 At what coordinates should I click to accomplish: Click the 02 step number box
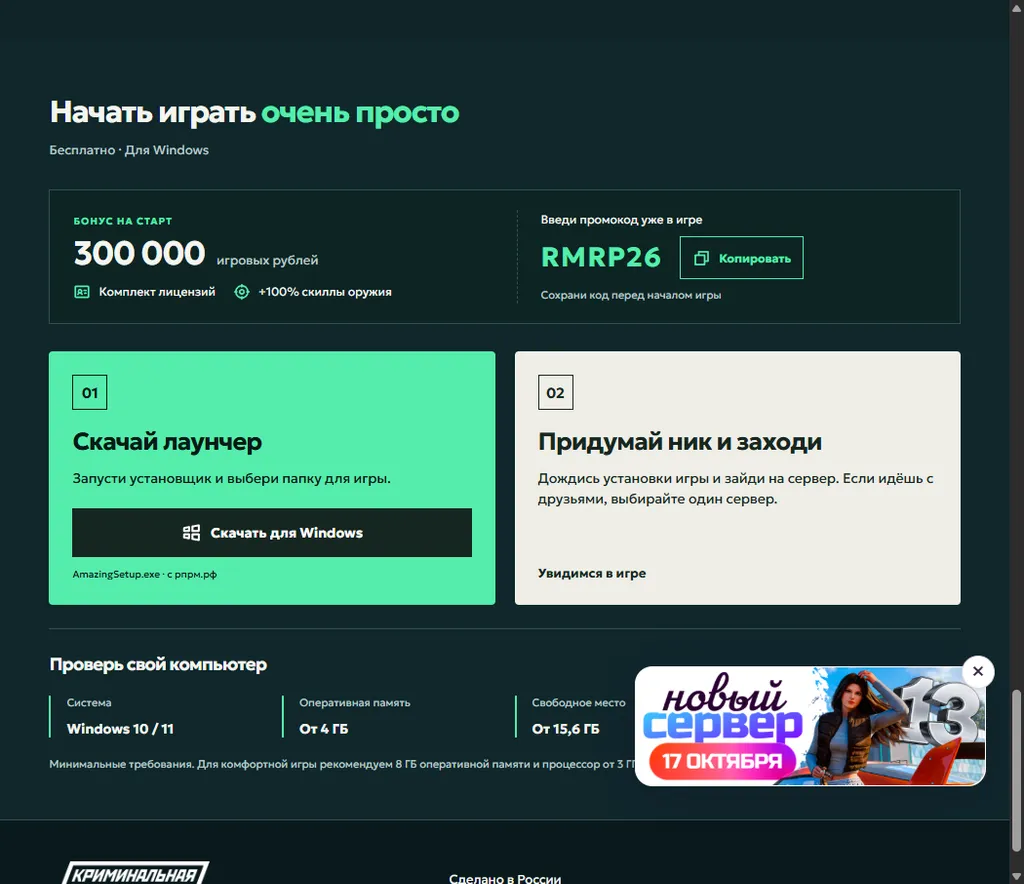point(555,392)
